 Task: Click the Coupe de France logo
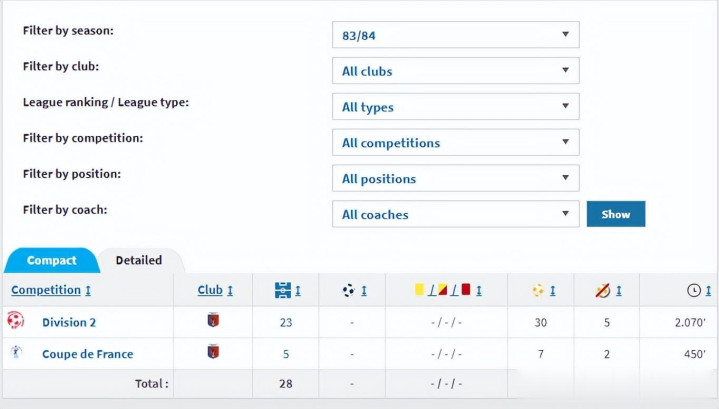pyautogui.click(x=15, y=353)
